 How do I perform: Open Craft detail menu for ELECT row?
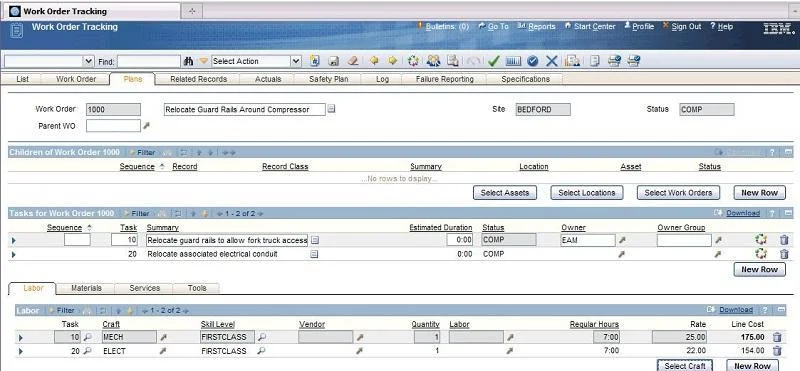coord(163,351)
